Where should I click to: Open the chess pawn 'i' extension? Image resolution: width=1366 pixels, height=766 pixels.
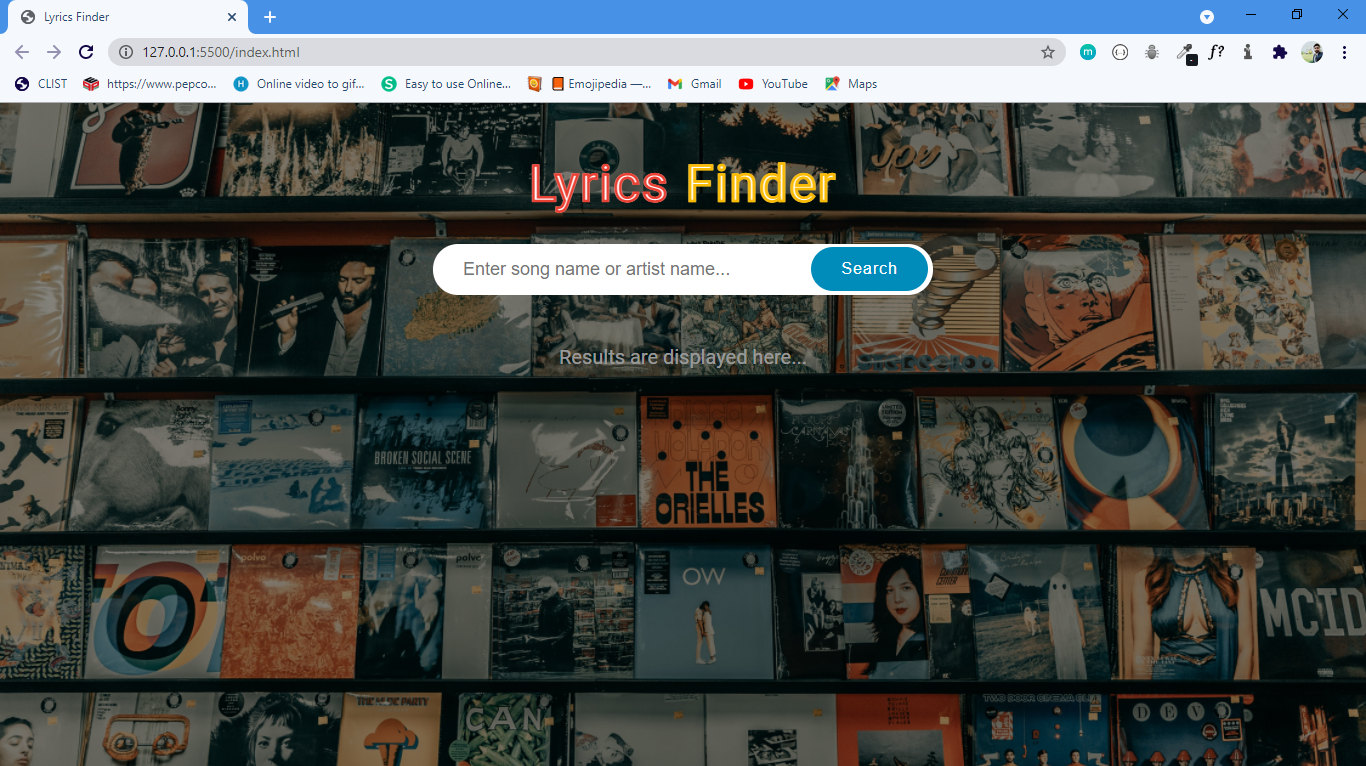click(x=1247, y=52)
